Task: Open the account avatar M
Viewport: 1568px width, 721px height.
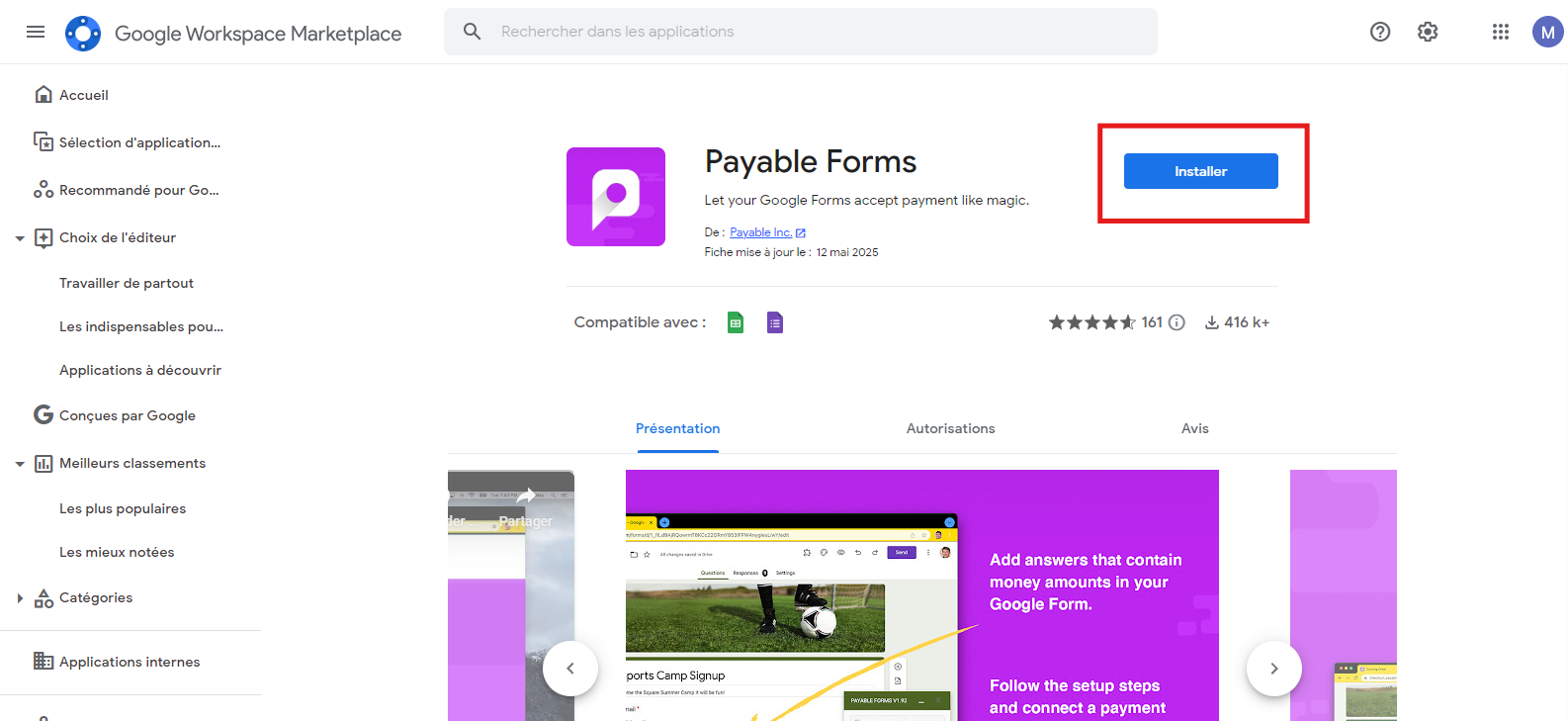Action: [x=1548, y=32]
